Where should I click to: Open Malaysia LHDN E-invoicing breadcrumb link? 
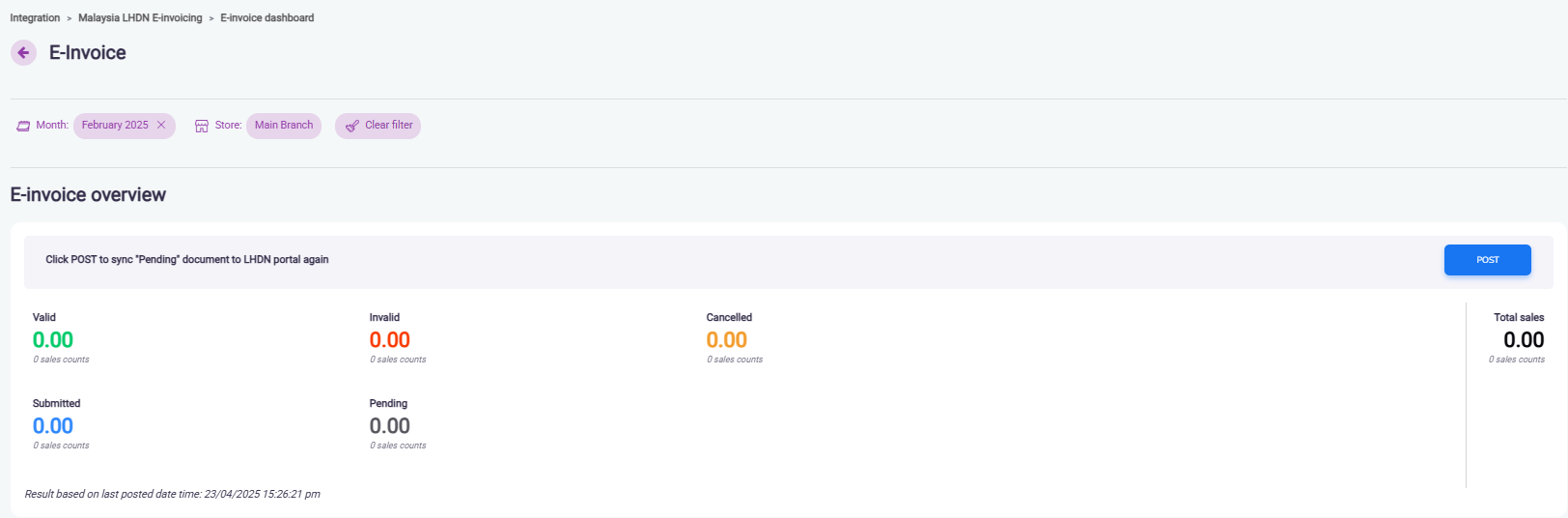coord(140,18)
